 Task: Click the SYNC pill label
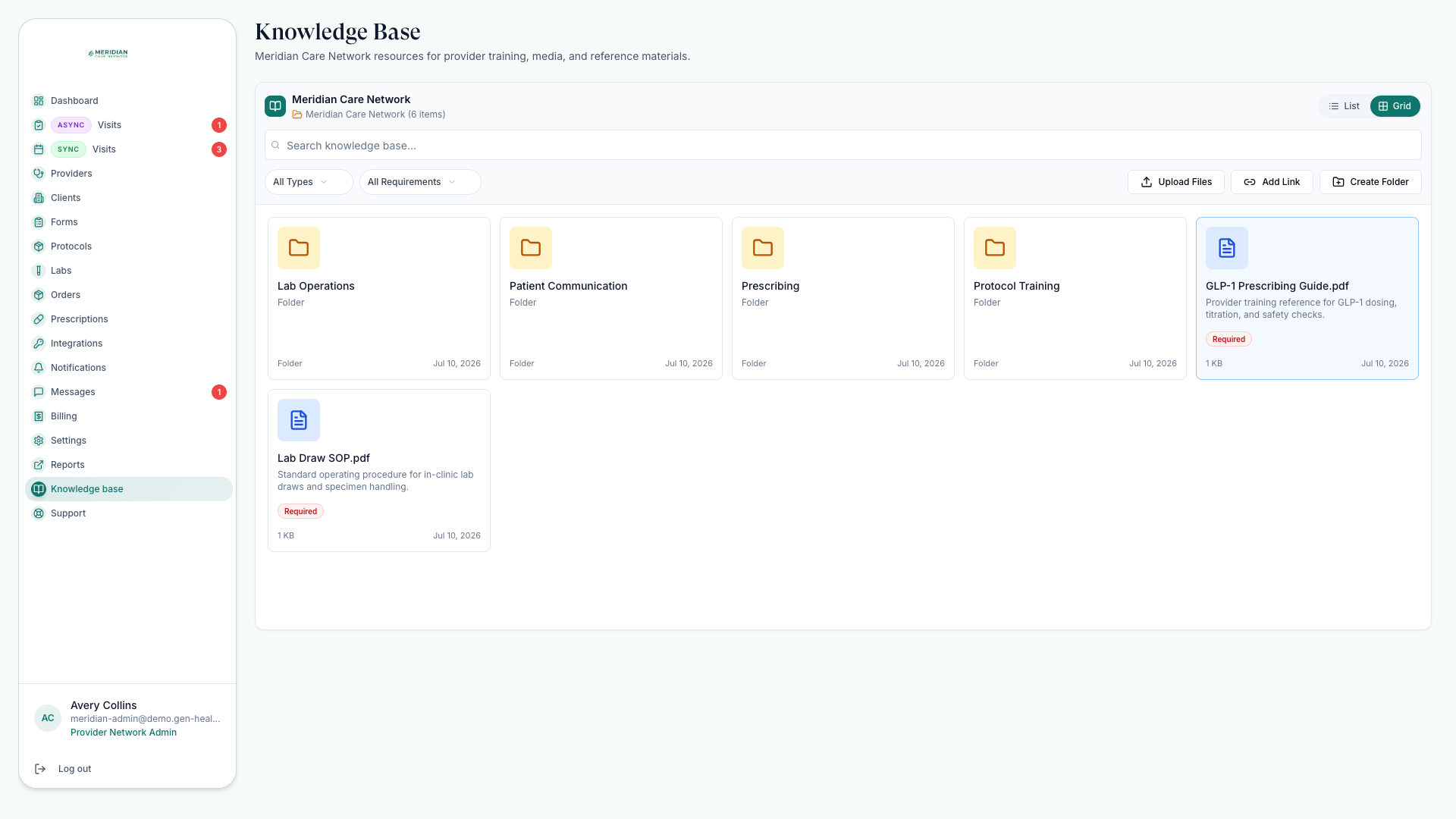click(x=68, y=149)
